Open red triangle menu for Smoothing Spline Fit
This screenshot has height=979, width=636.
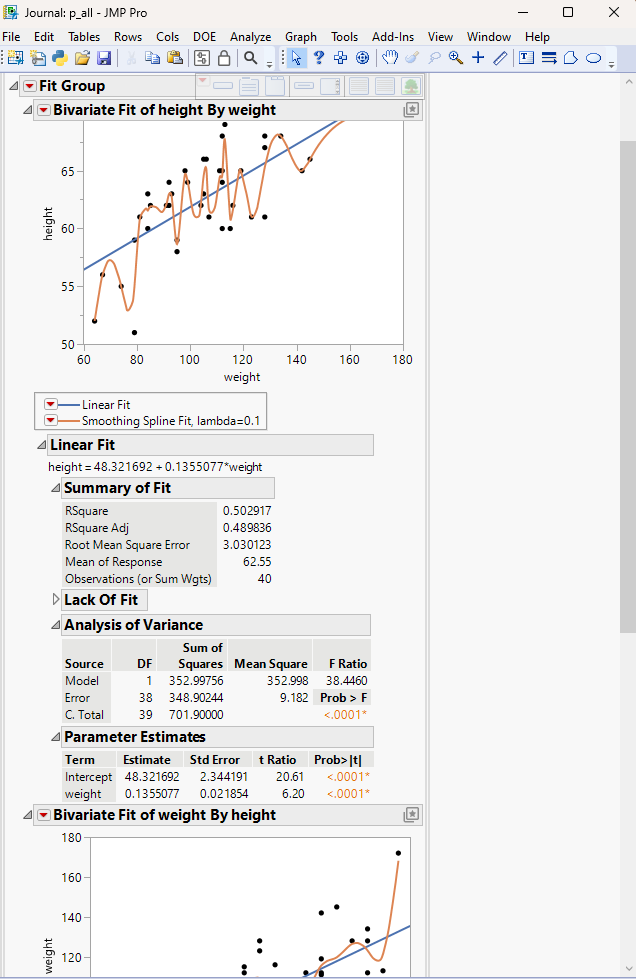[x=51, y=421]
